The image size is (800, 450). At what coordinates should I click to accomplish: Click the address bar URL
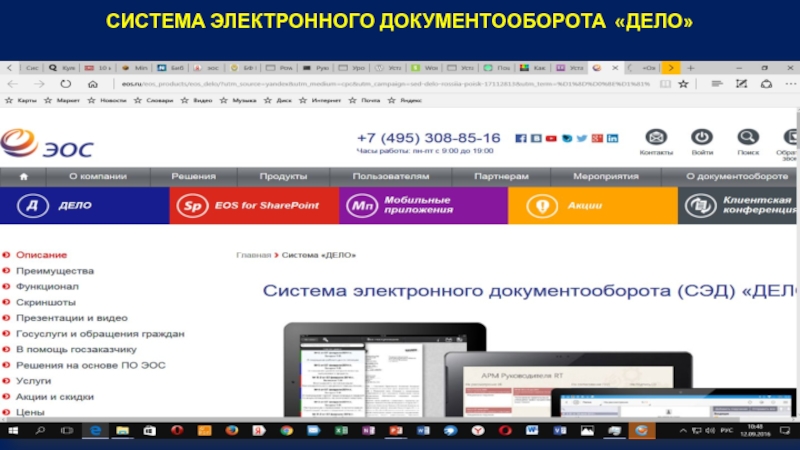click(386, 84)
